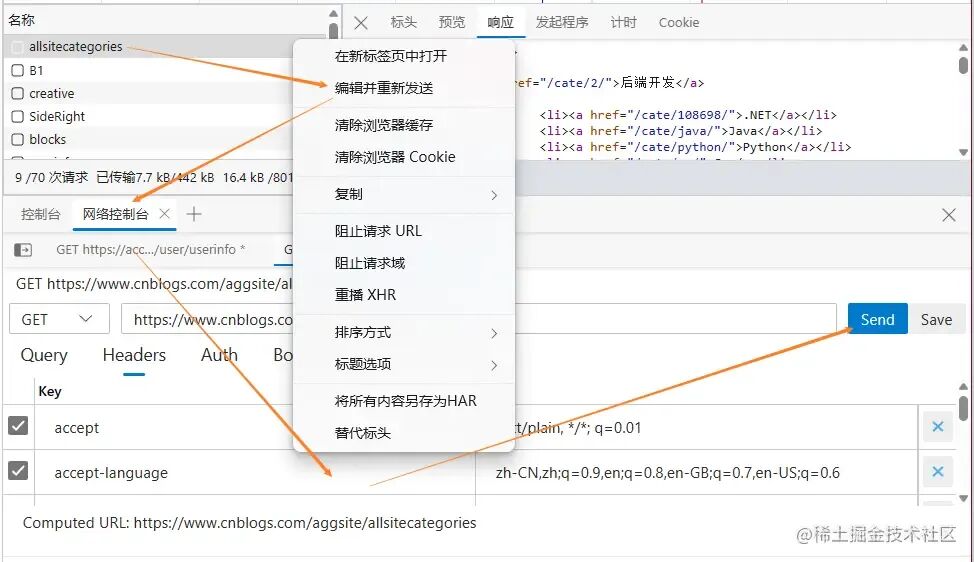
Task: Expand the 复制 submenu arrow
Action: point(494,195)
